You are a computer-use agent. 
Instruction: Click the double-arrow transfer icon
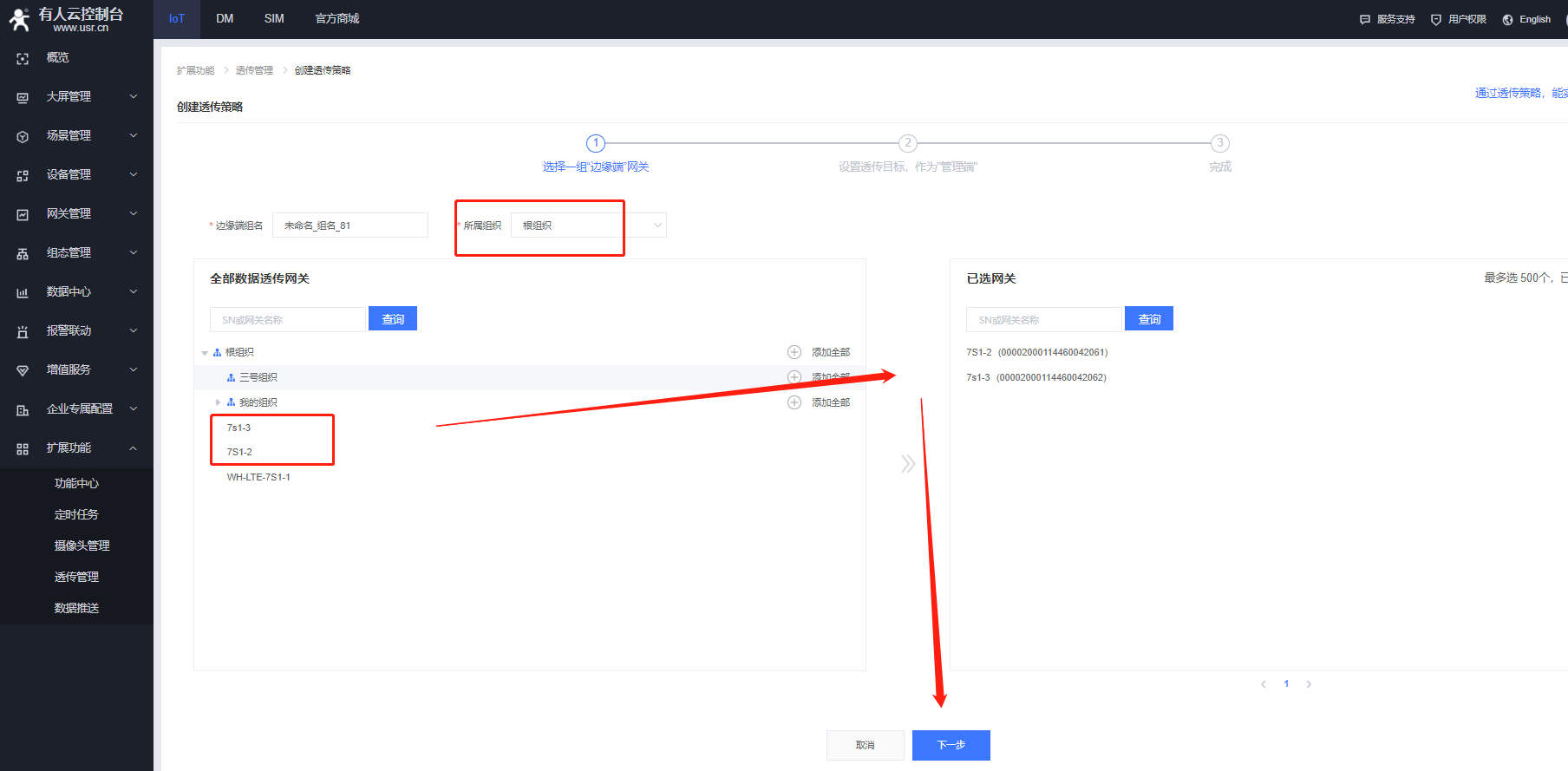point(908,463)
